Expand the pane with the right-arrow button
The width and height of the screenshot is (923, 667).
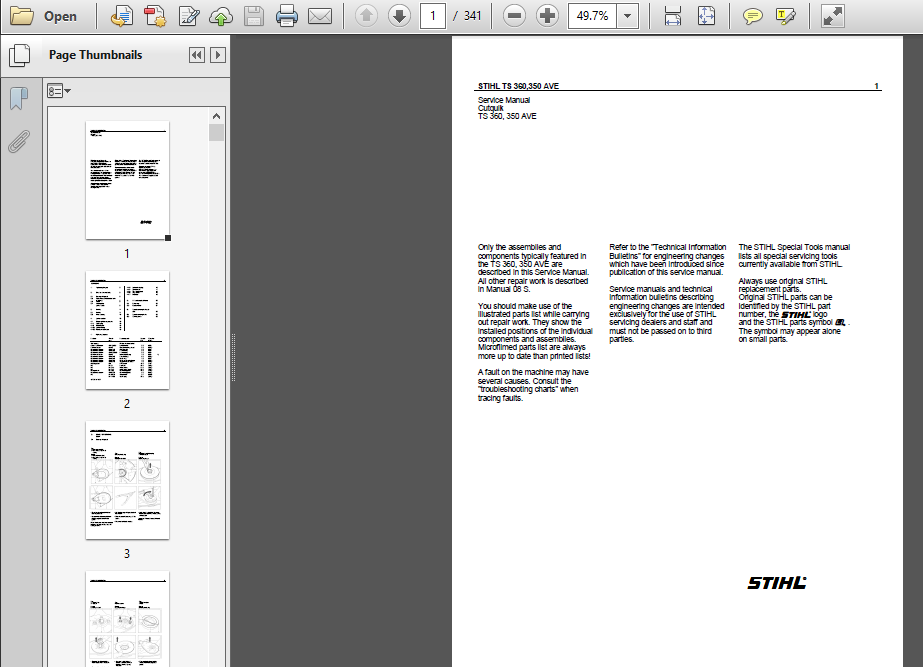tap(218, 55)
